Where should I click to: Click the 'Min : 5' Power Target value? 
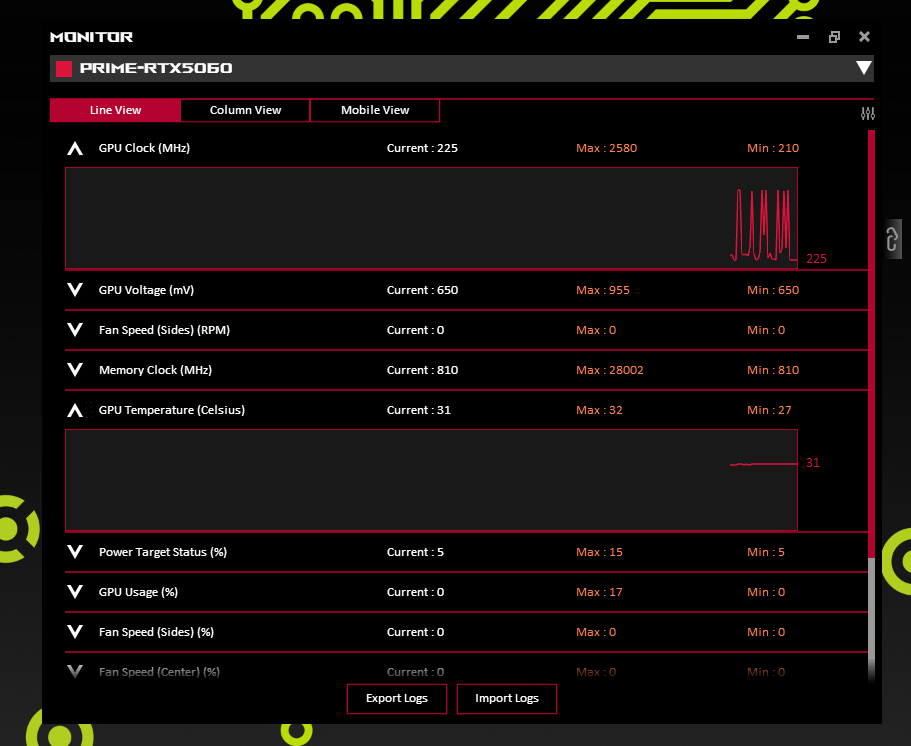766,552
